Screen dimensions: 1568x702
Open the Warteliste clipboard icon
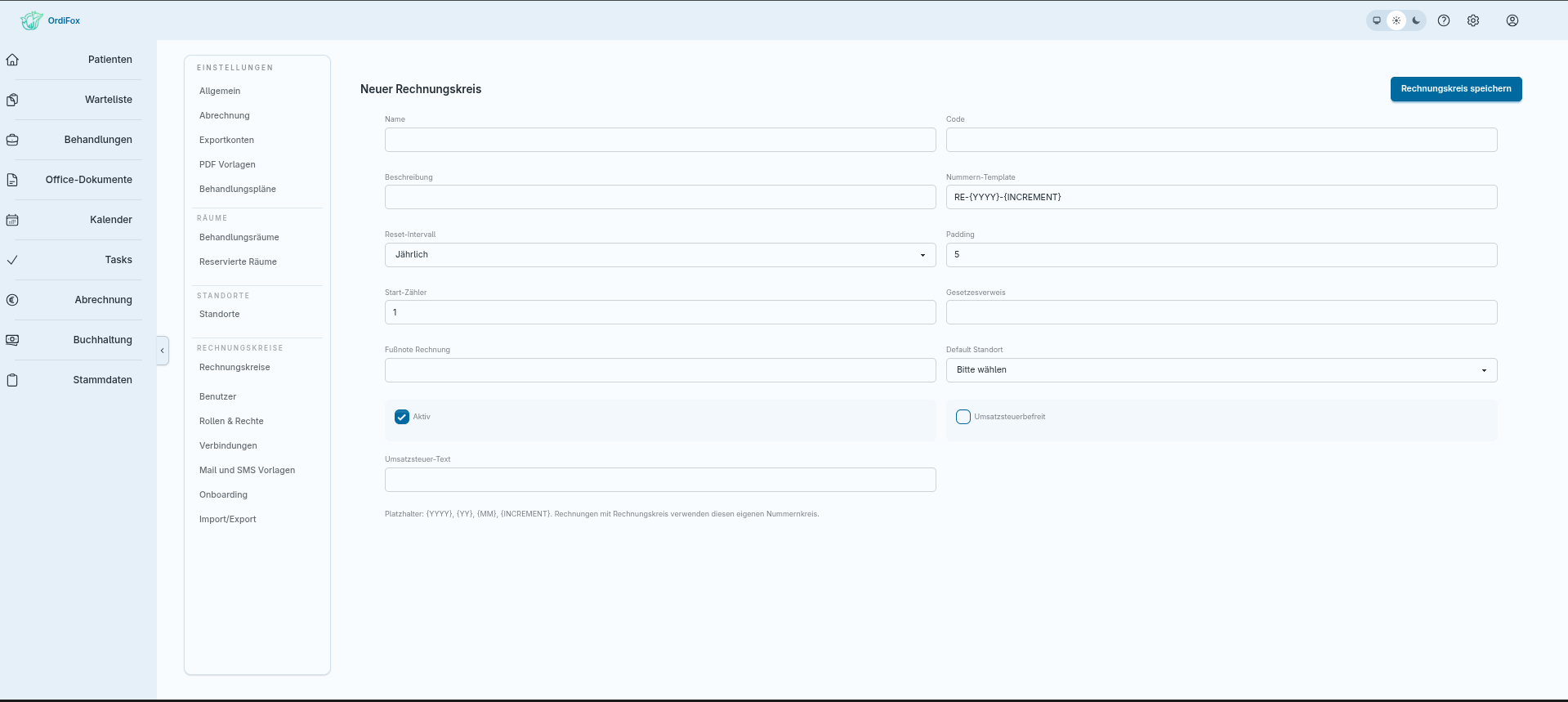[12, 100]
